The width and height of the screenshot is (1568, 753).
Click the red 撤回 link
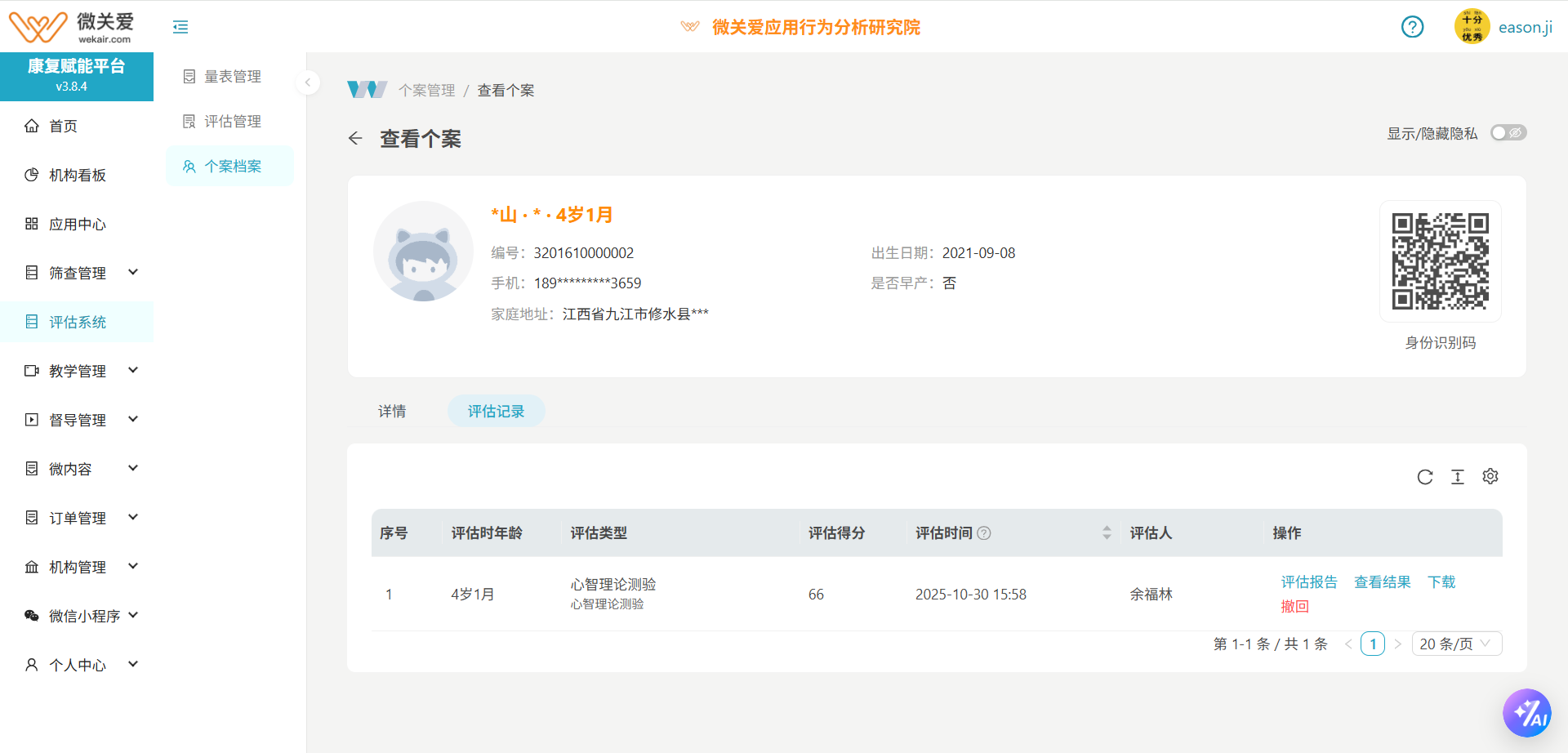(x=1294, y=607)
